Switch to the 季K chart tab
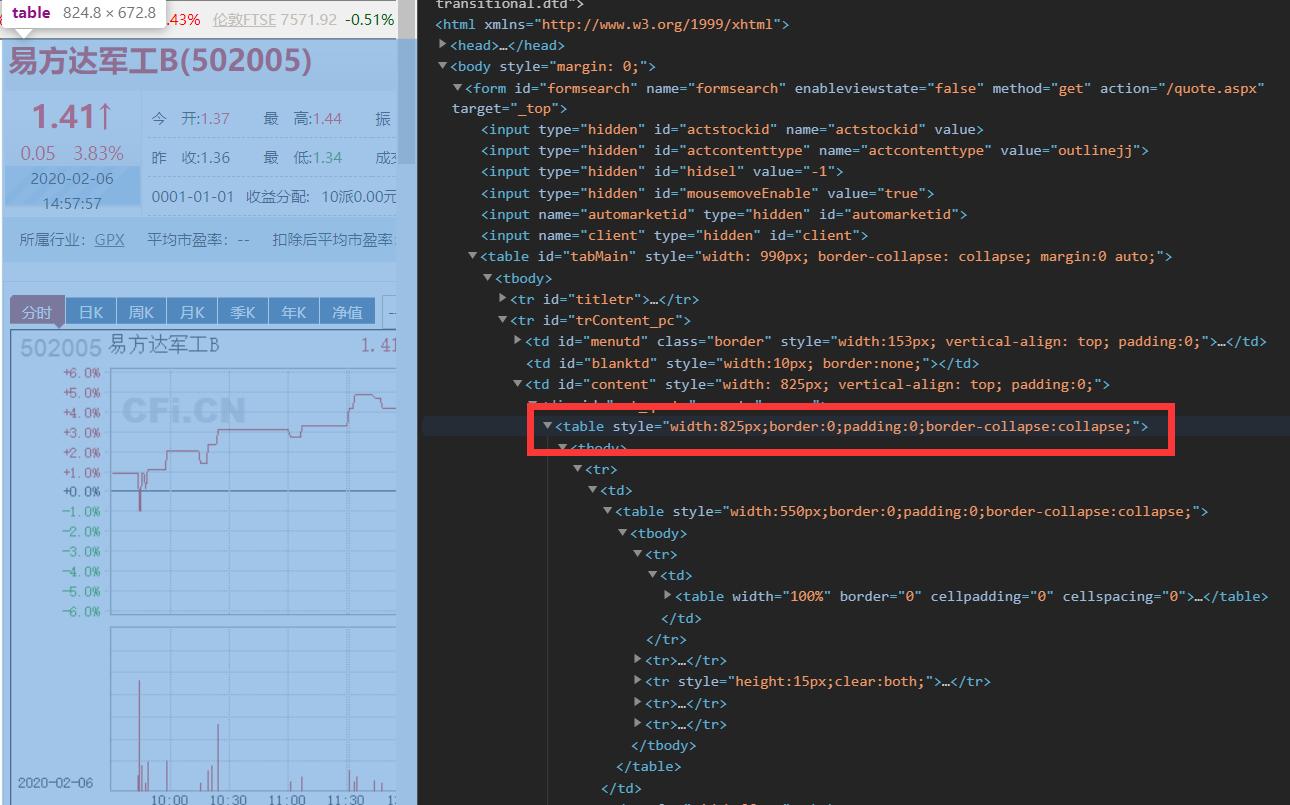The width and height of the screenshot is (1290, 805). click(243, 312)
